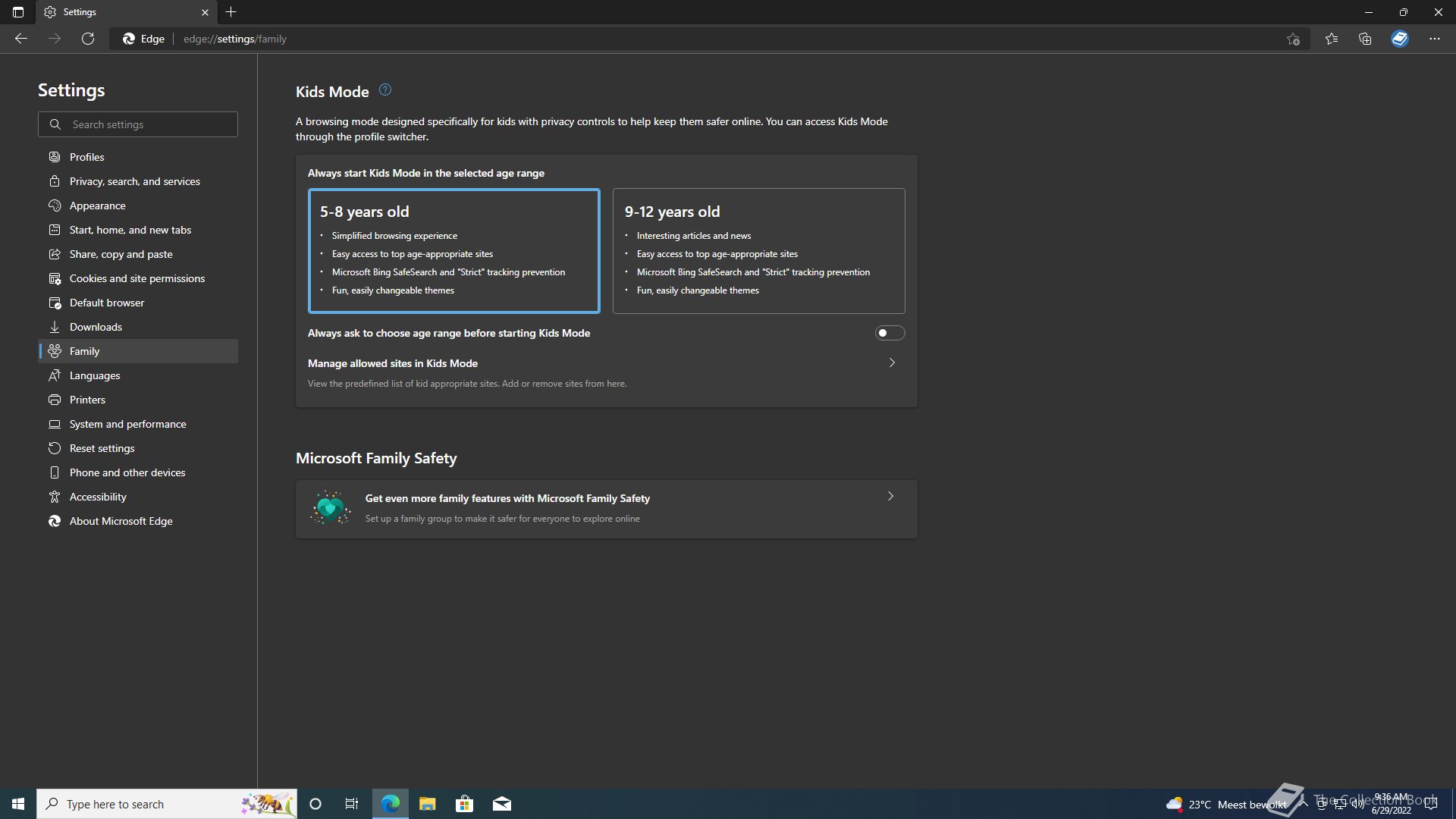1456x819 pixels.
Task: Click the taskbar search box
Action: click(167, 804)
